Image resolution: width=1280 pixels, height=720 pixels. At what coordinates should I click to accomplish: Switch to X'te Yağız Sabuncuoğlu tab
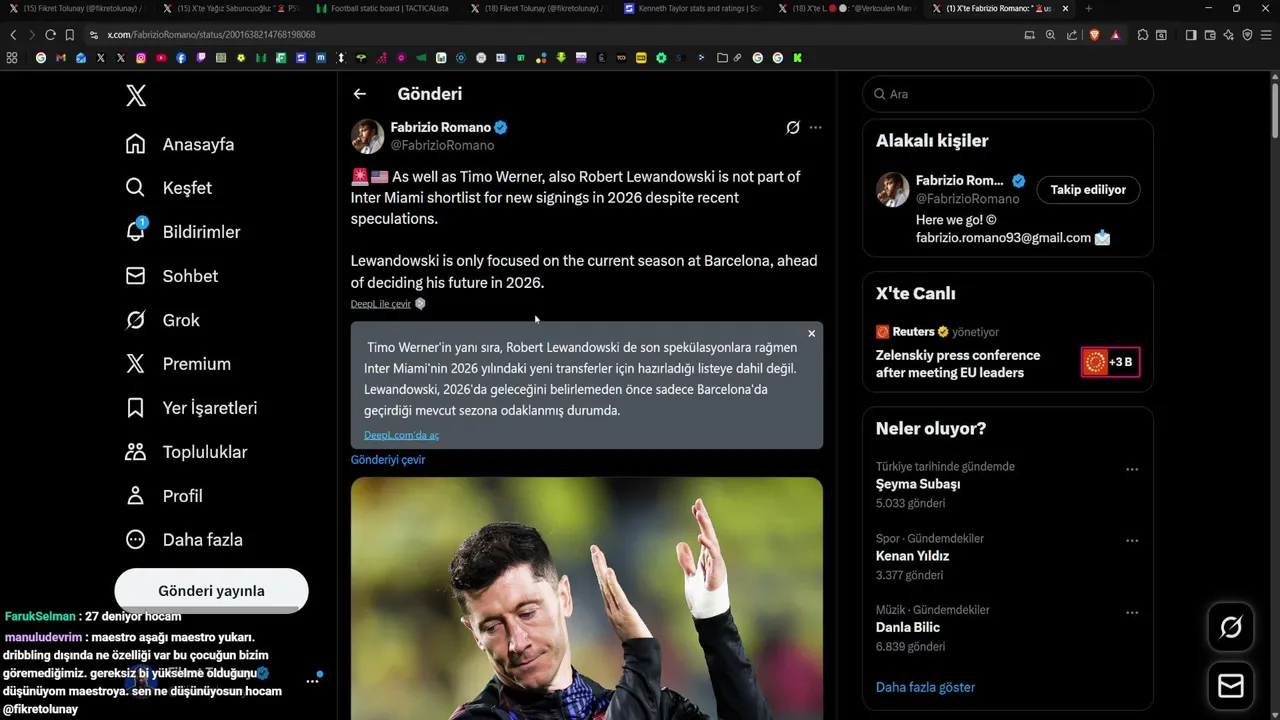(x=230, y=8)
